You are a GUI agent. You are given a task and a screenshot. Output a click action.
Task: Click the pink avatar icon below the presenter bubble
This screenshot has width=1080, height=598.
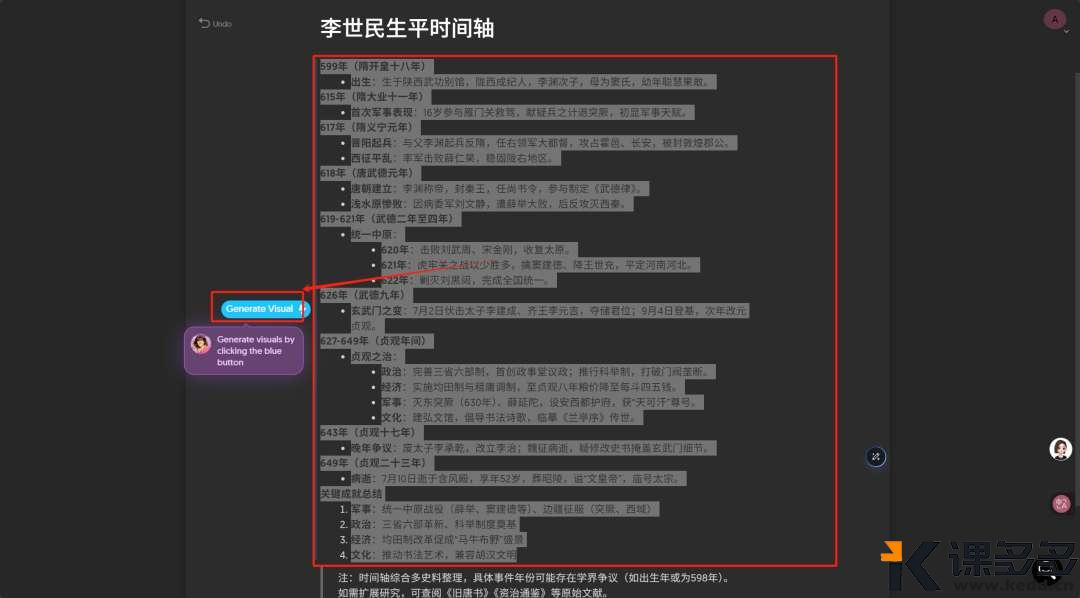tap(1062, 503)
